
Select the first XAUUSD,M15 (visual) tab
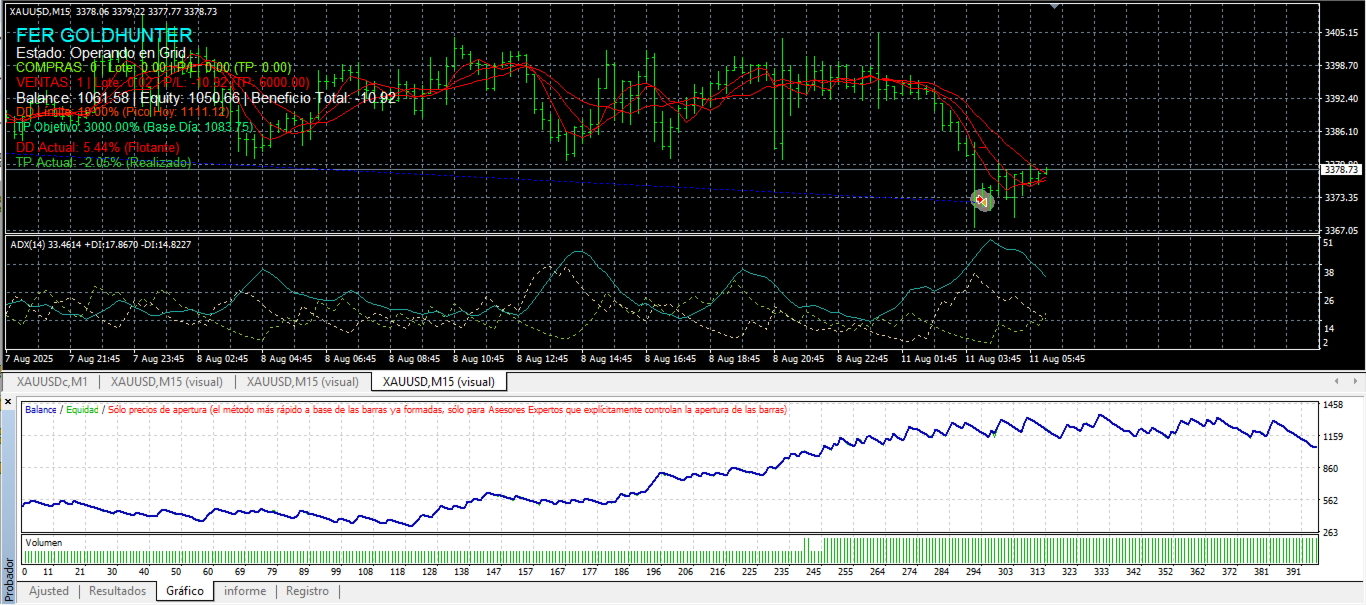pyautogui.click(x=167, y=382)
